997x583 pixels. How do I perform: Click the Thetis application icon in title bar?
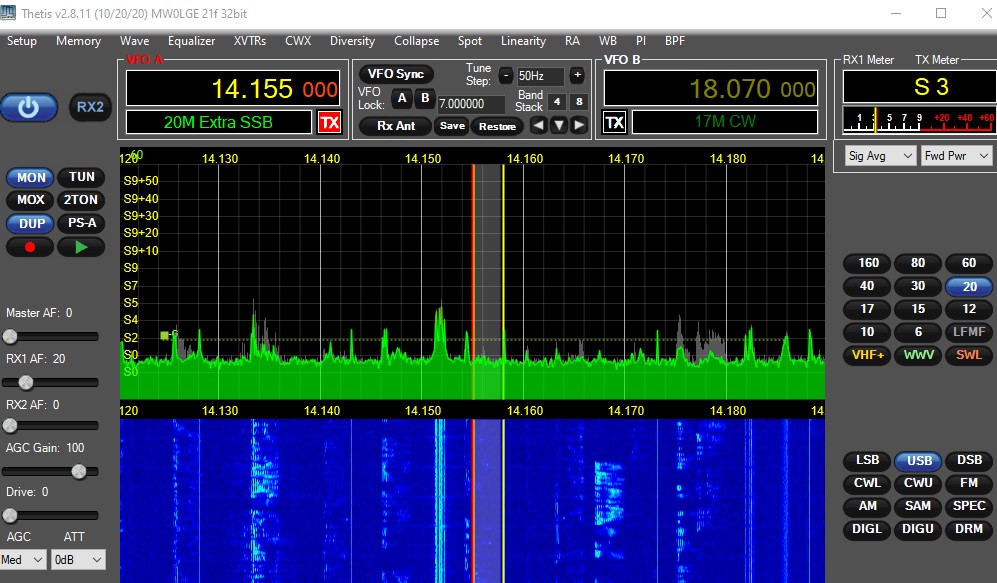coord(8,13)
